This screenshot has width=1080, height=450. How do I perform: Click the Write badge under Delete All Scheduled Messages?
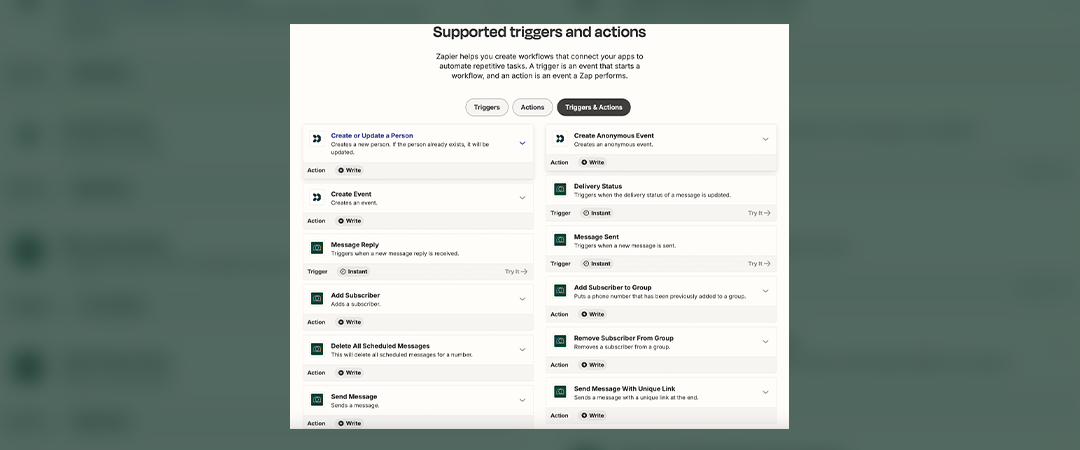(x=350, y=373)
